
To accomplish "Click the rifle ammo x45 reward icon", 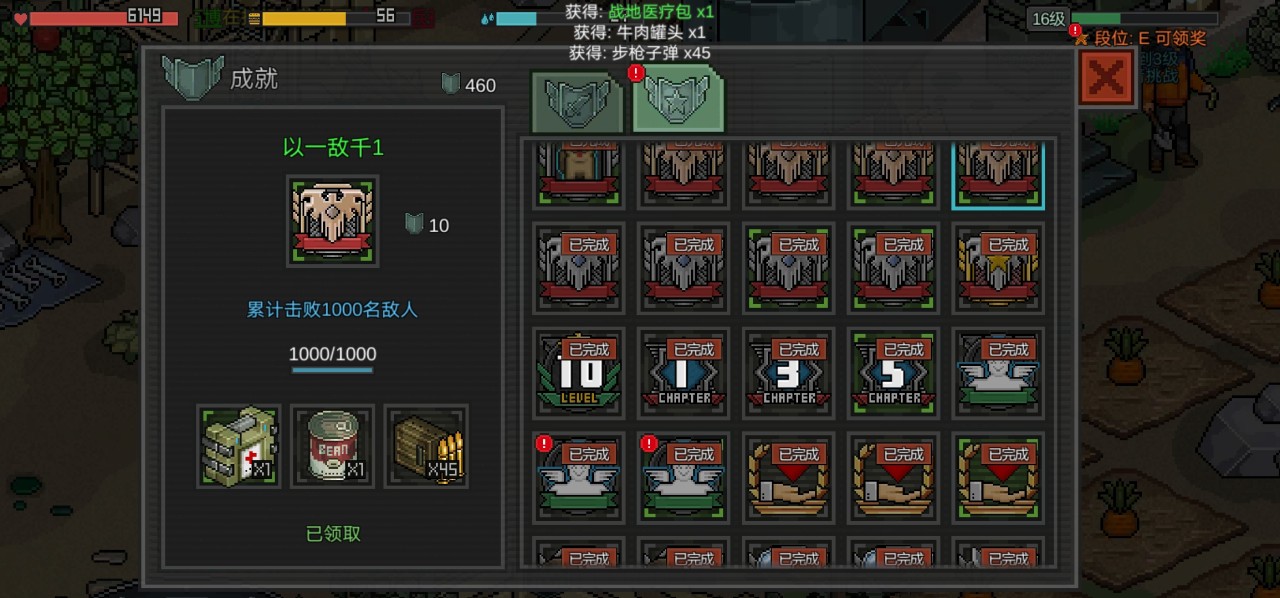I will 427,446.
